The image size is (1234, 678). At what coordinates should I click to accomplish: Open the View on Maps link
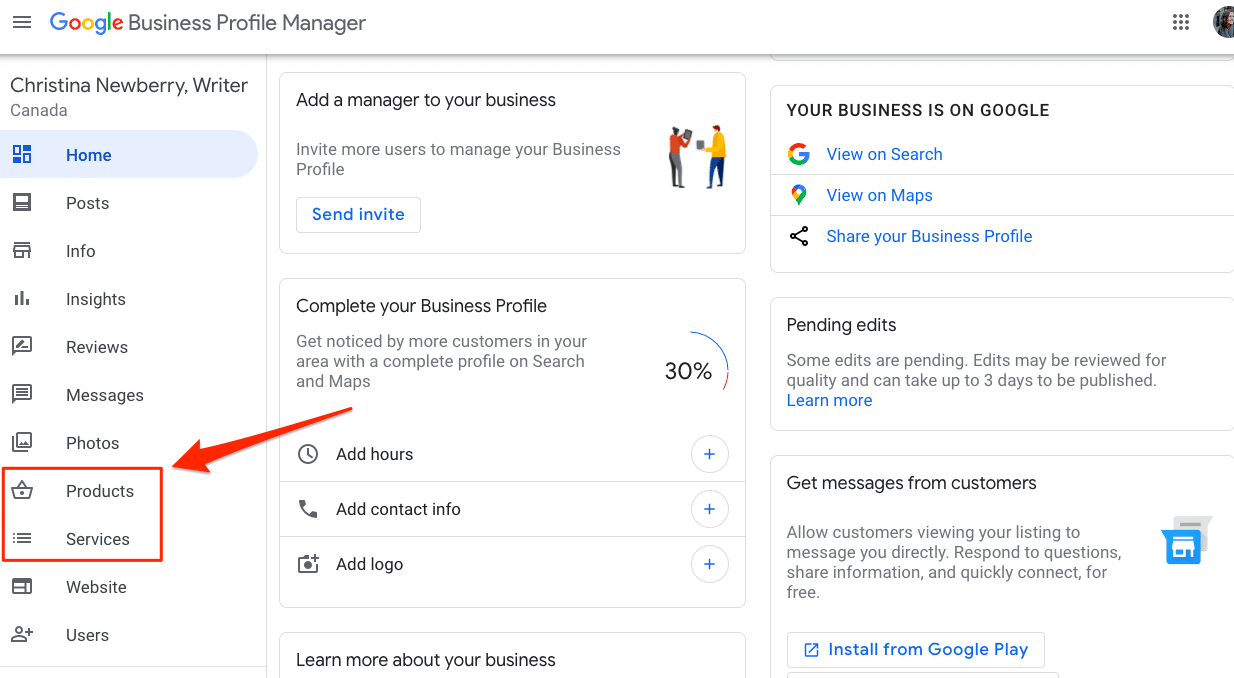[879, 195]
